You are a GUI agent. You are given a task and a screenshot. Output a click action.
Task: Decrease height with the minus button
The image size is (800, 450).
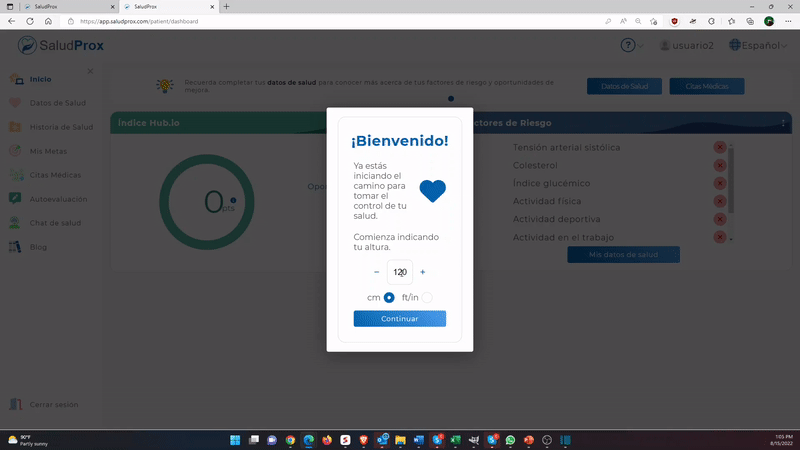pyautogui.click(x=377, y=272)
